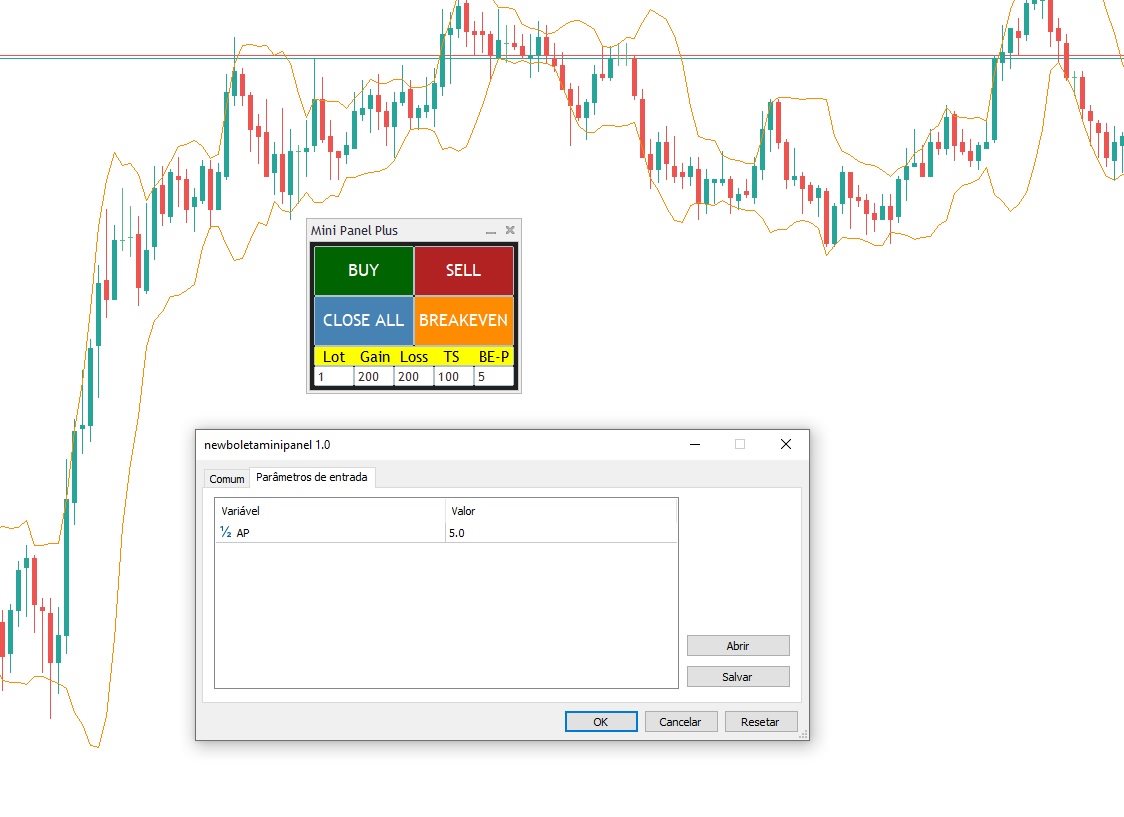Edit the BE-P field showing 5
This screenshot has width=1124, height=817.
tap(491, 376)
